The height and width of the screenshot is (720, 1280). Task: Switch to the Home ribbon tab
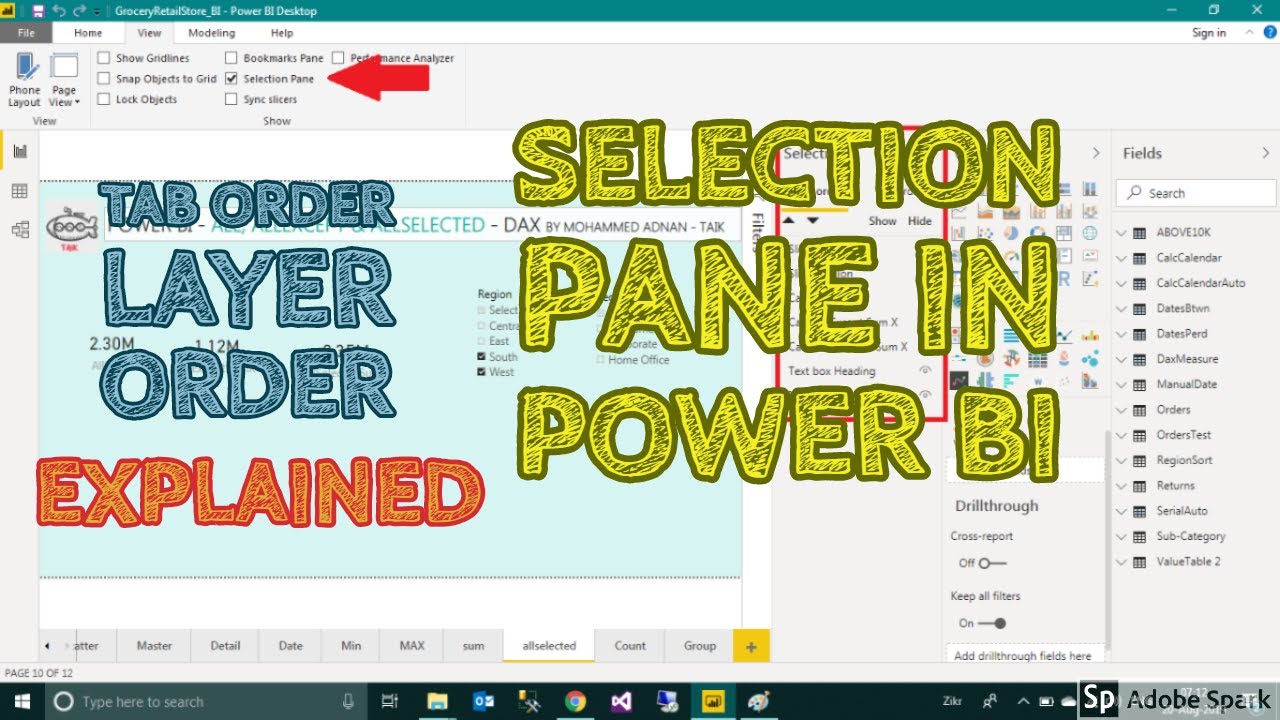tap(88, 33)
